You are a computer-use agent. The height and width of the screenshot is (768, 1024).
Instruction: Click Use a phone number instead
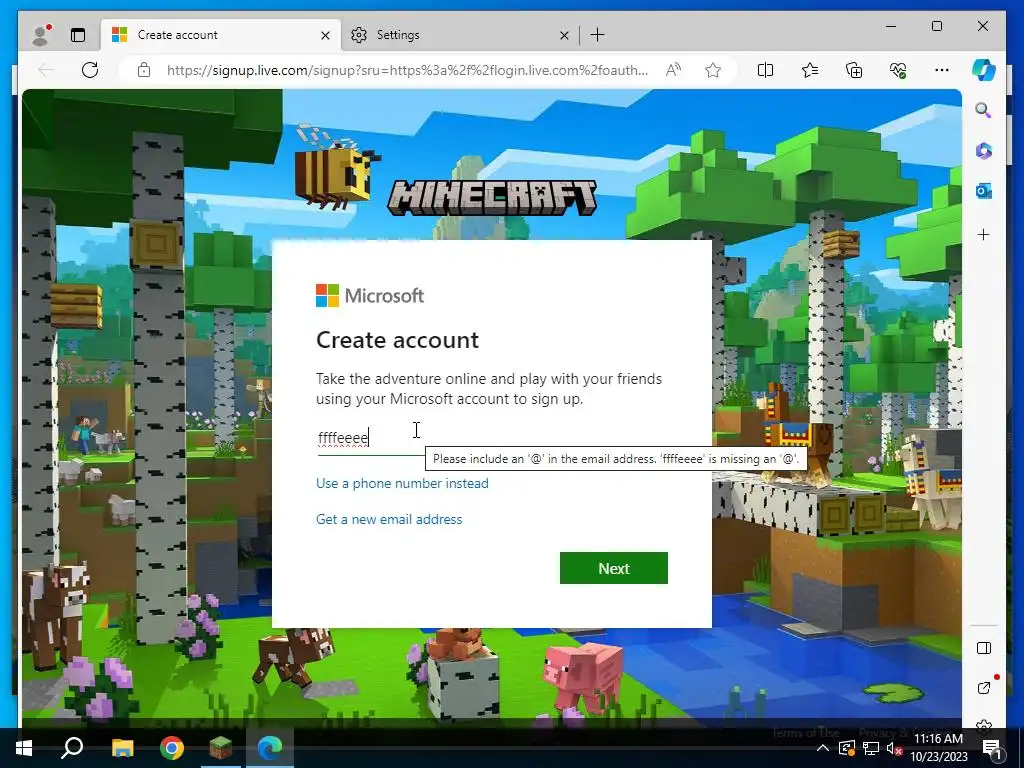[402, 483]
